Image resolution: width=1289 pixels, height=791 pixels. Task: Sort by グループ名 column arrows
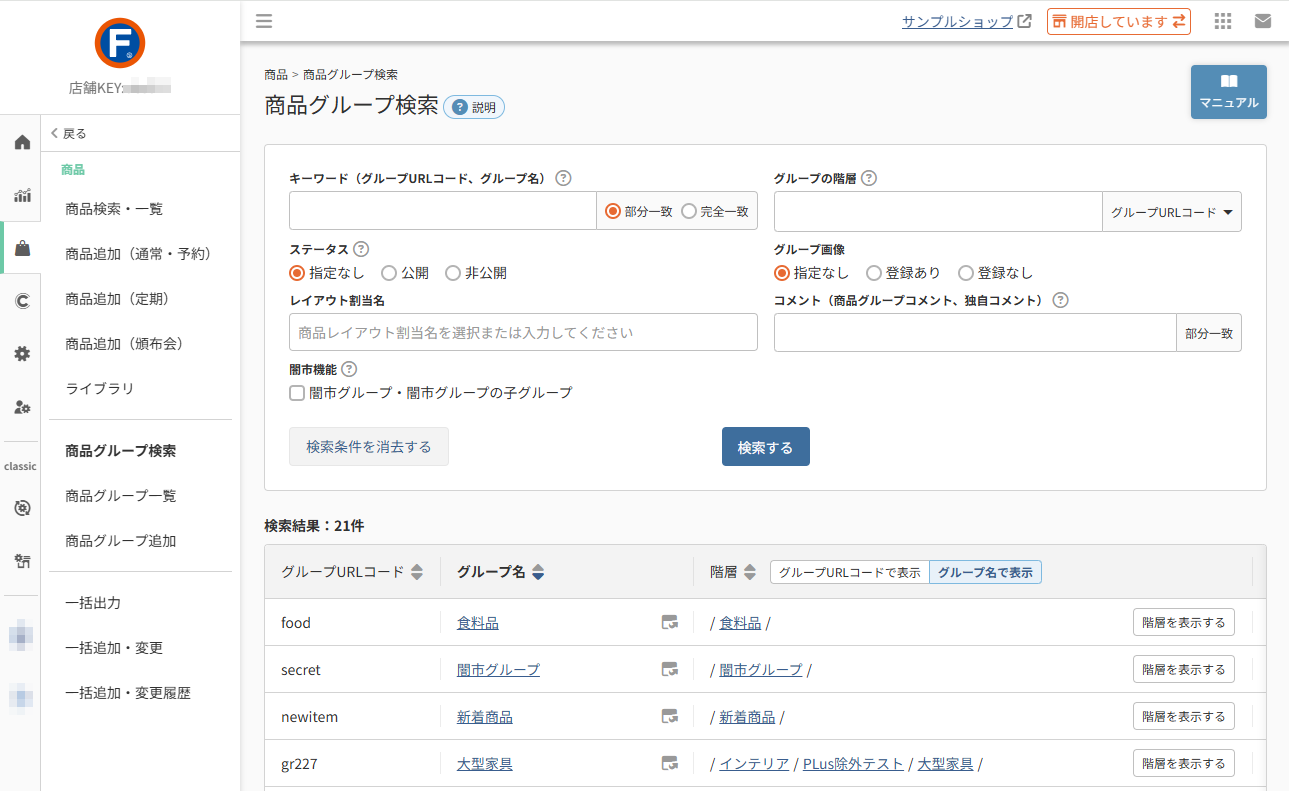pos(538,572)
